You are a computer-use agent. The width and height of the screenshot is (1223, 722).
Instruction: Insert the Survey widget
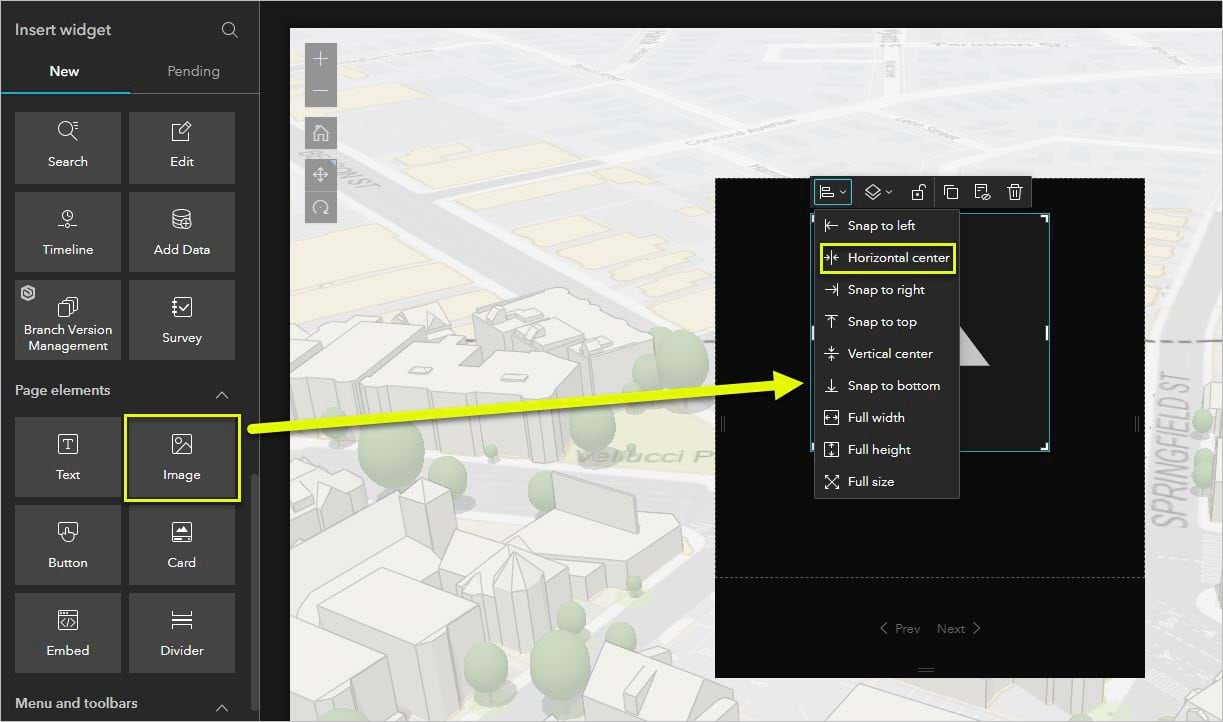[x=181, y=319]
